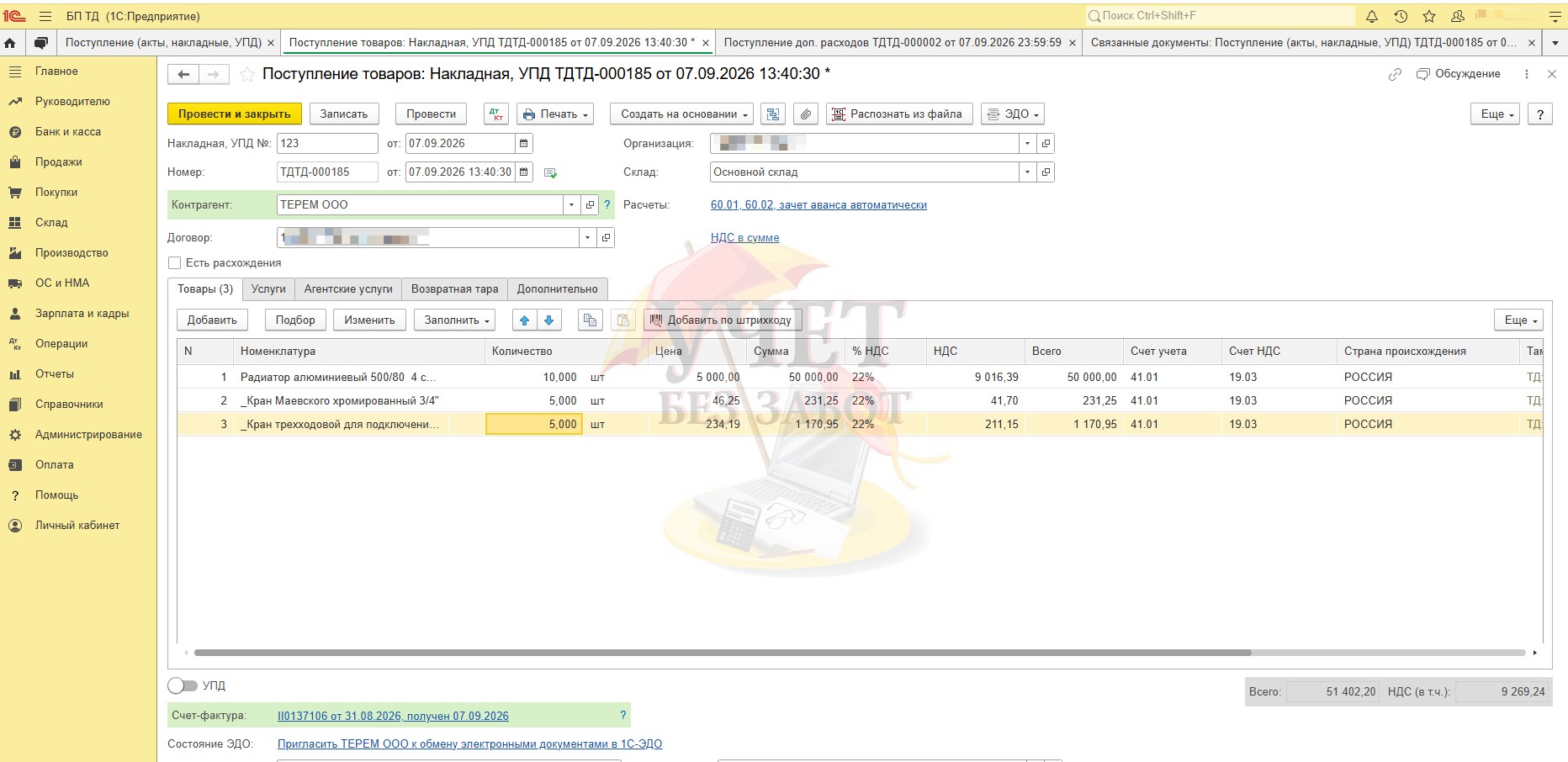Add document to favorites star

click(x=247, y=74)
